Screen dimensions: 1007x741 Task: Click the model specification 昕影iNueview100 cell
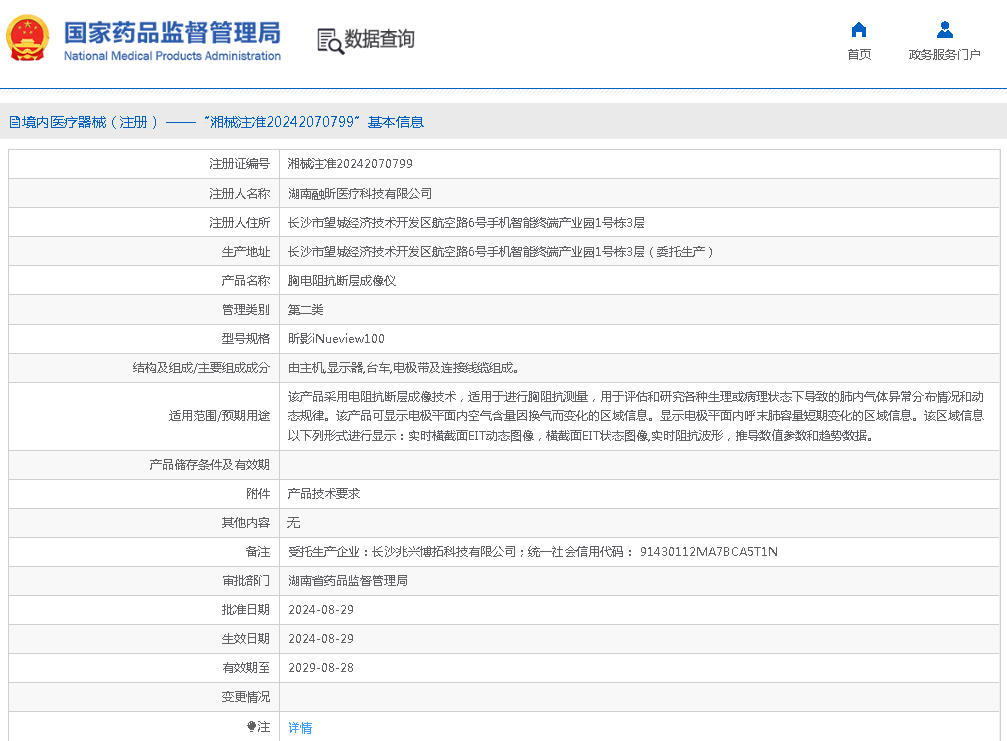(x=336, y=339)
